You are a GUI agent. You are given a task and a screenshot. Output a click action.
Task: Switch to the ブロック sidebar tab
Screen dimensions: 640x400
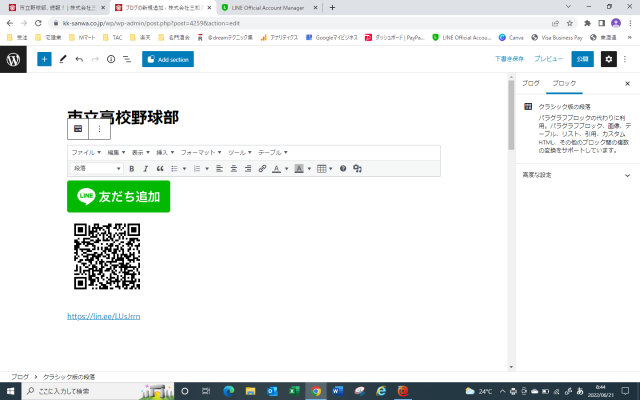click(x=564, y=83)
